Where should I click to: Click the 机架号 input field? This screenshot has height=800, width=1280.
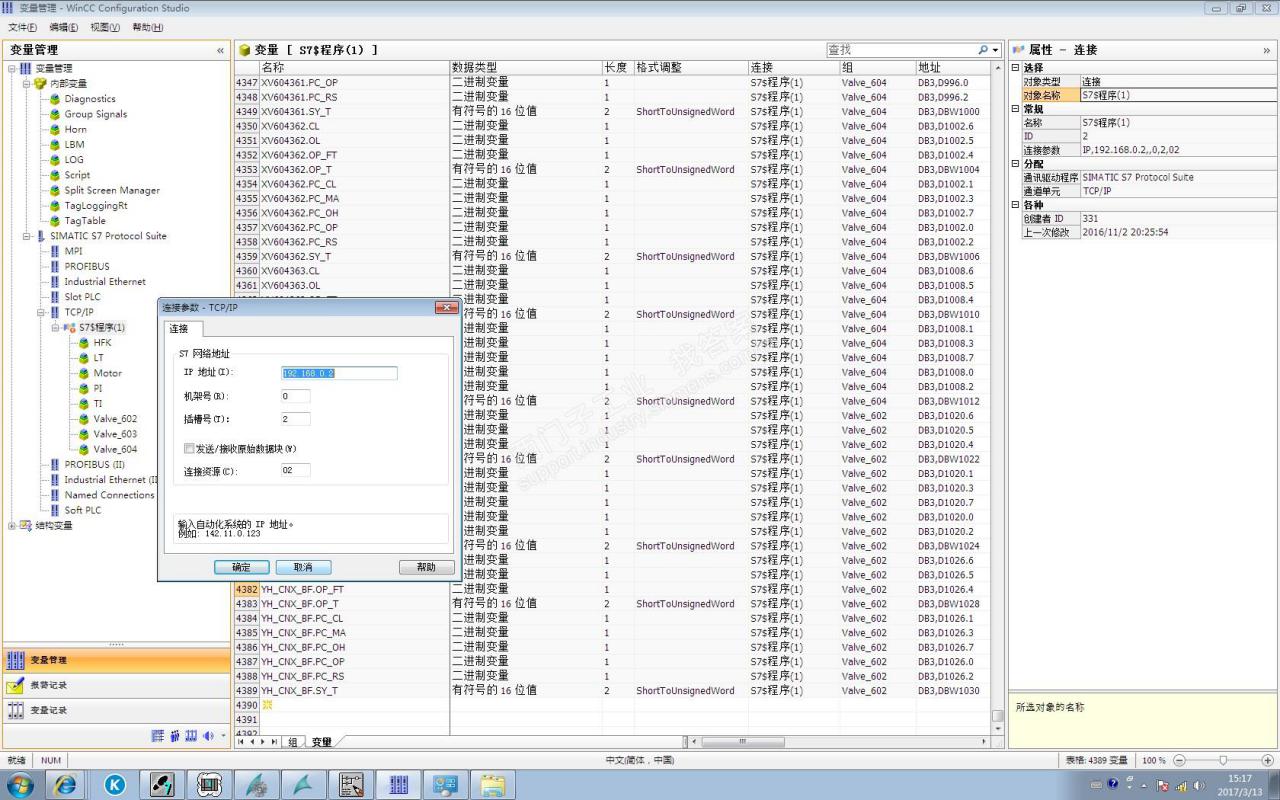click(295, 396)
